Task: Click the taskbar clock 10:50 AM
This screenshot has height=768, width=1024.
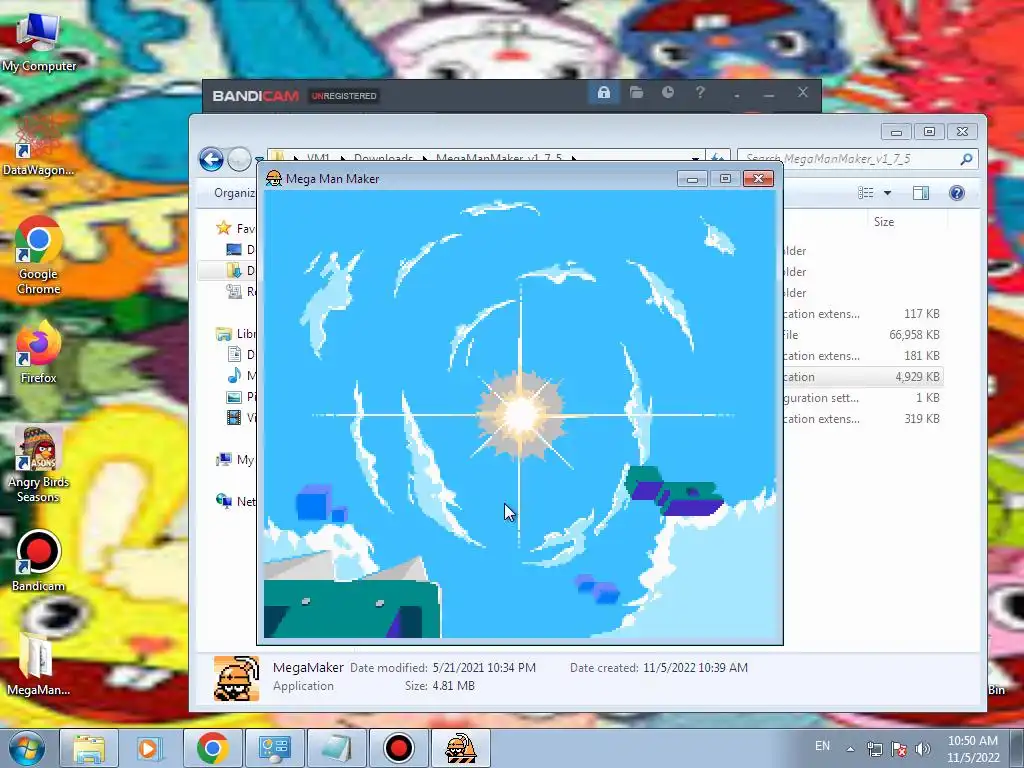Action: [973, 748]
